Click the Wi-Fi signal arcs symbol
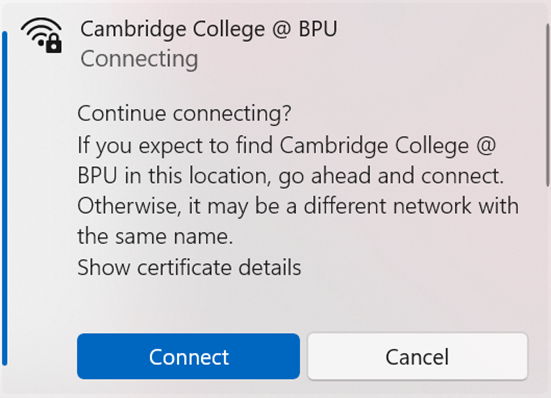The width and height of the screenshot is (551, 398). point(39,31)
